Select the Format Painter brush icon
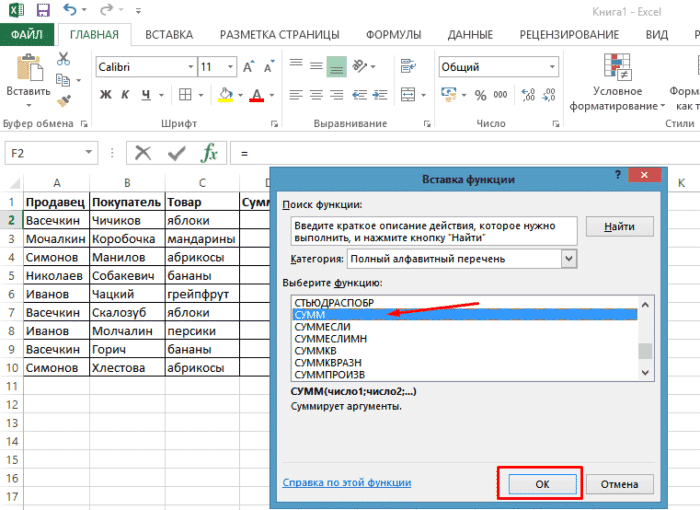Image resolution: width=700 pixels, height=510 pixels. pyautogui.click(x=64, y=100)
